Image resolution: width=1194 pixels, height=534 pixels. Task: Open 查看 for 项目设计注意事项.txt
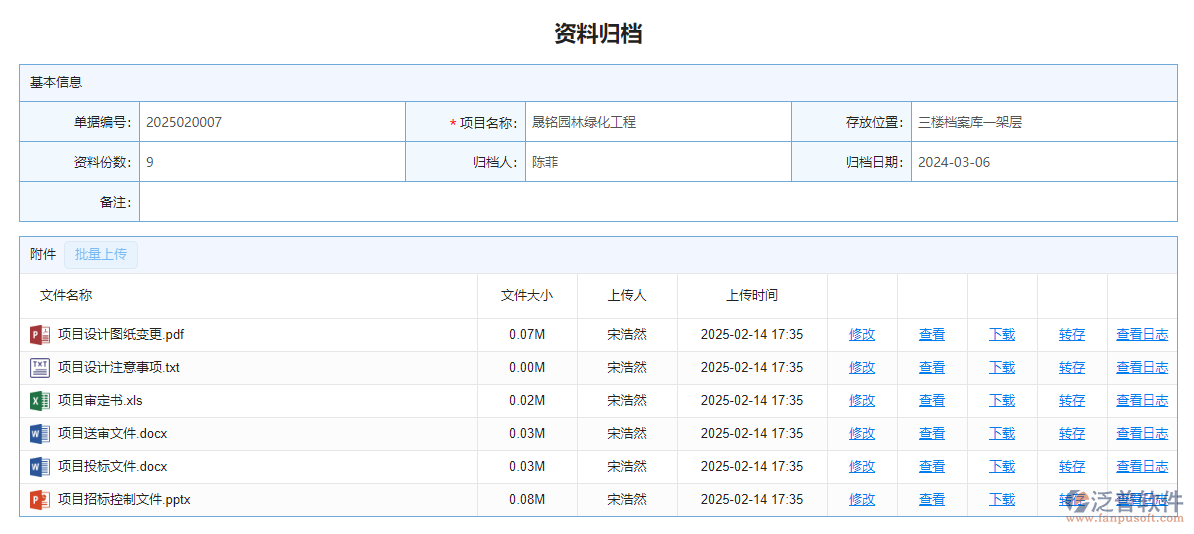pos(931,368)
